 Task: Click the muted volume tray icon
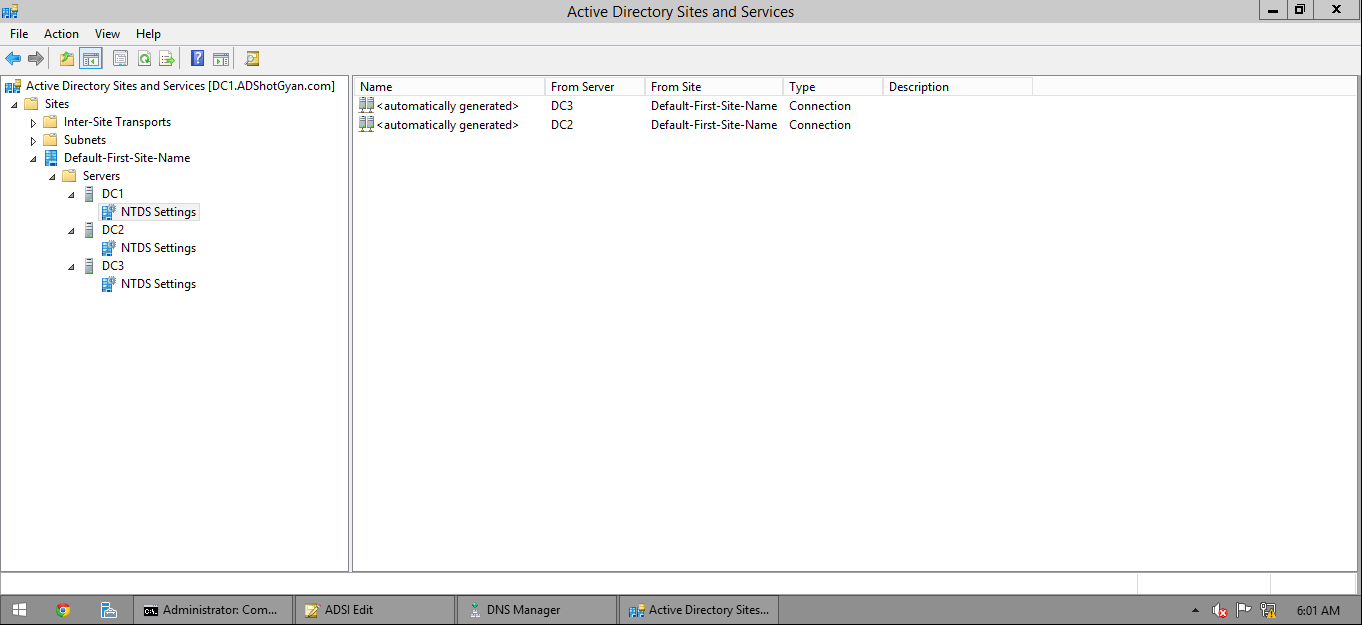pyautogui.click(x=1220, y=610)
